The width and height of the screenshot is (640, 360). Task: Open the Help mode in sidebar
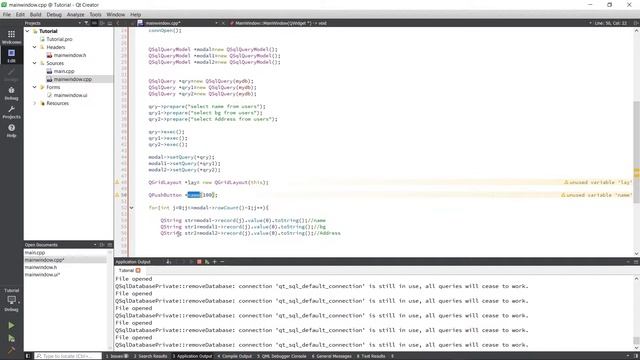[11, 131]
